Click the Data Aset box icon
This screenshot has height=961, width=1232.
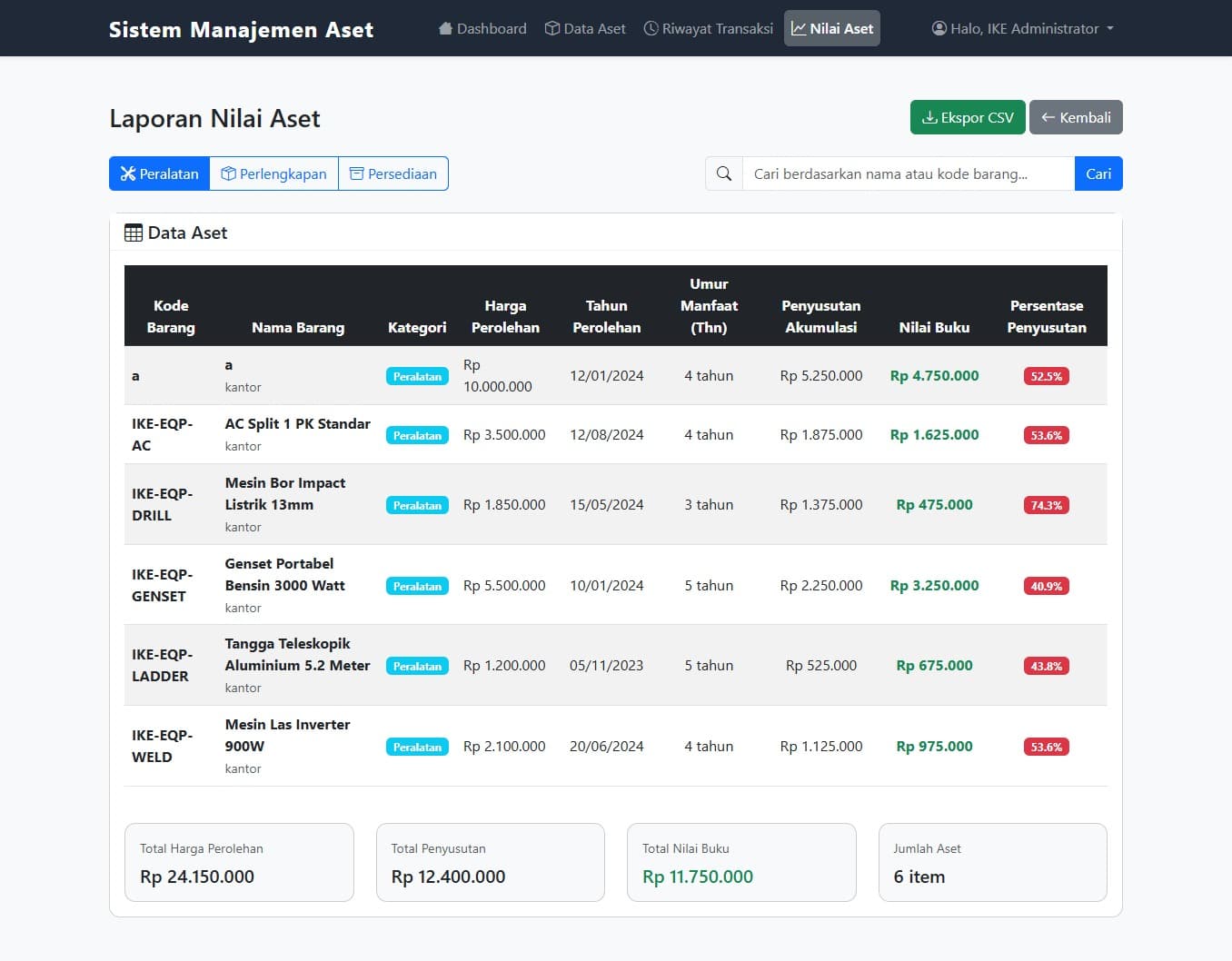[x=551, y=28]
